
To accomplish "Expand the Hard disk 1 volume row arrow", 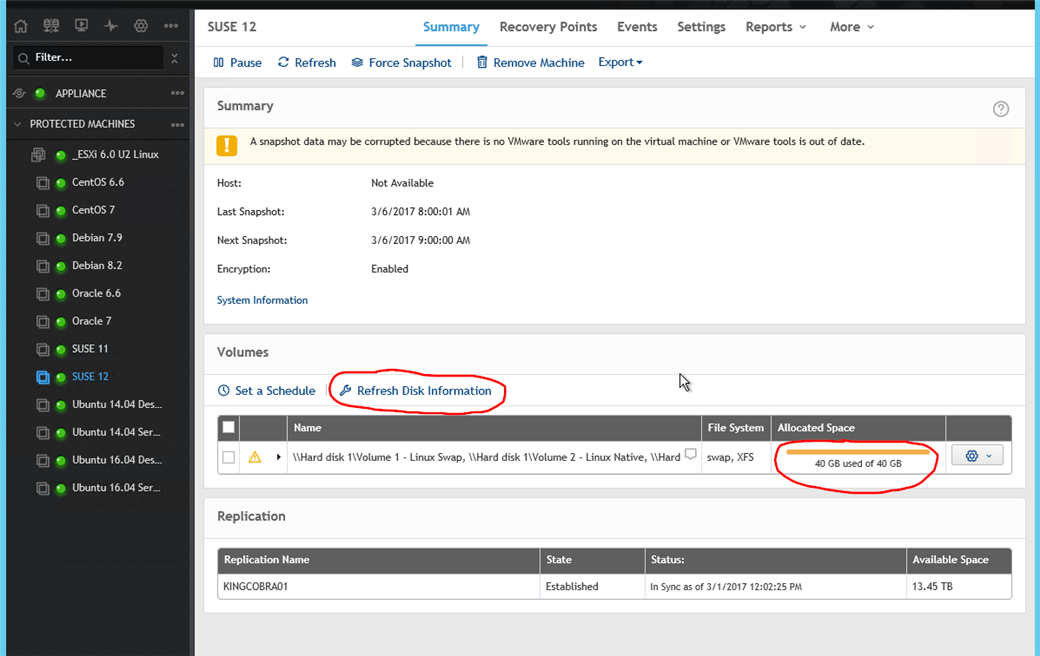I will (278, 457).
